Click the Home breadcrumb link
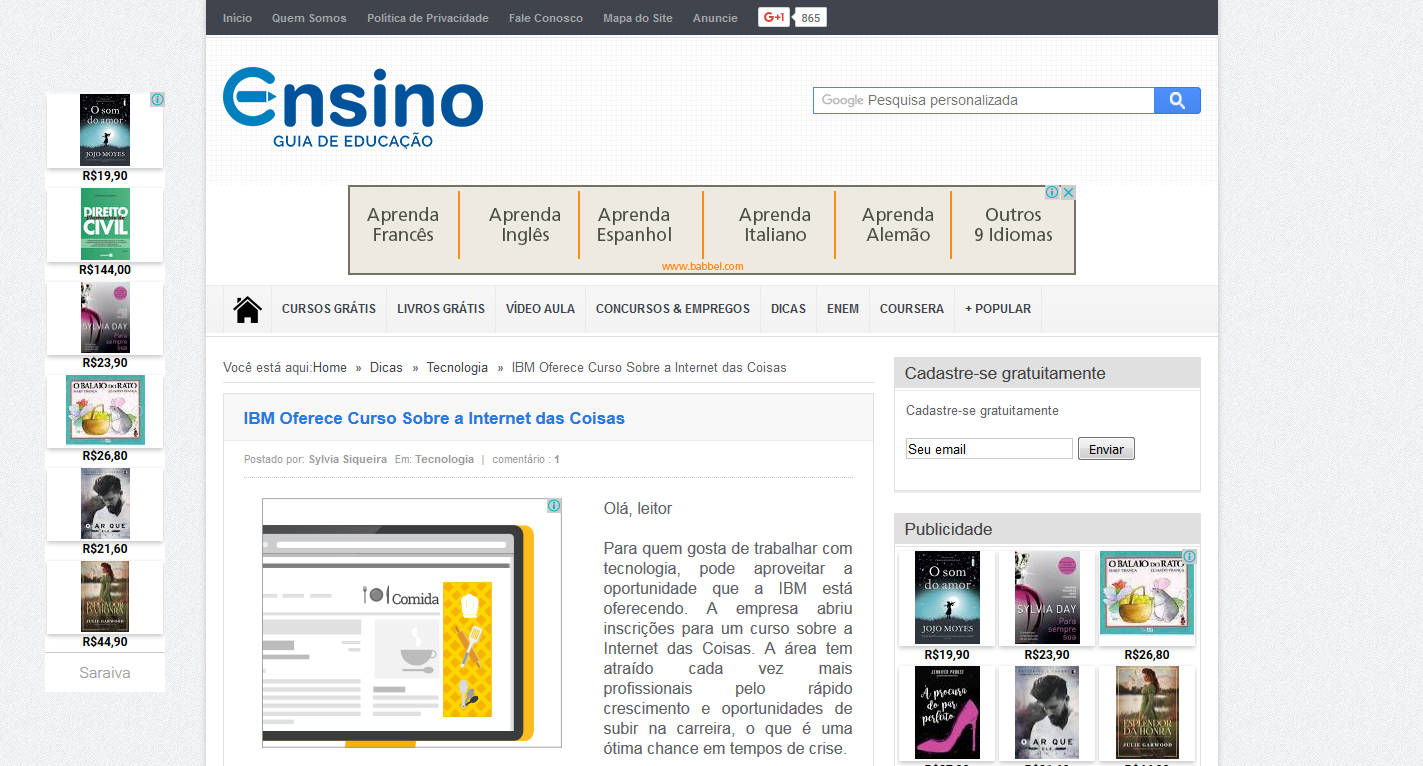Image resolution: width=1423 pixels, height=766 pixels. click(x=330, y=368)
